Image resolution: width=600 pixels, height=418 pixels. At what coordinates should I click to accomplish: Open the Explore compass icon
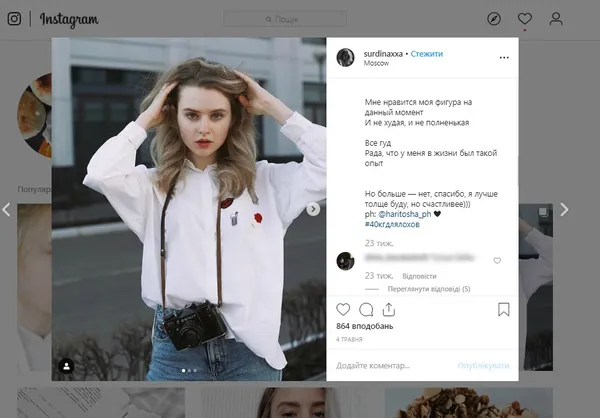pyautogui.click(x=494, y=19)
